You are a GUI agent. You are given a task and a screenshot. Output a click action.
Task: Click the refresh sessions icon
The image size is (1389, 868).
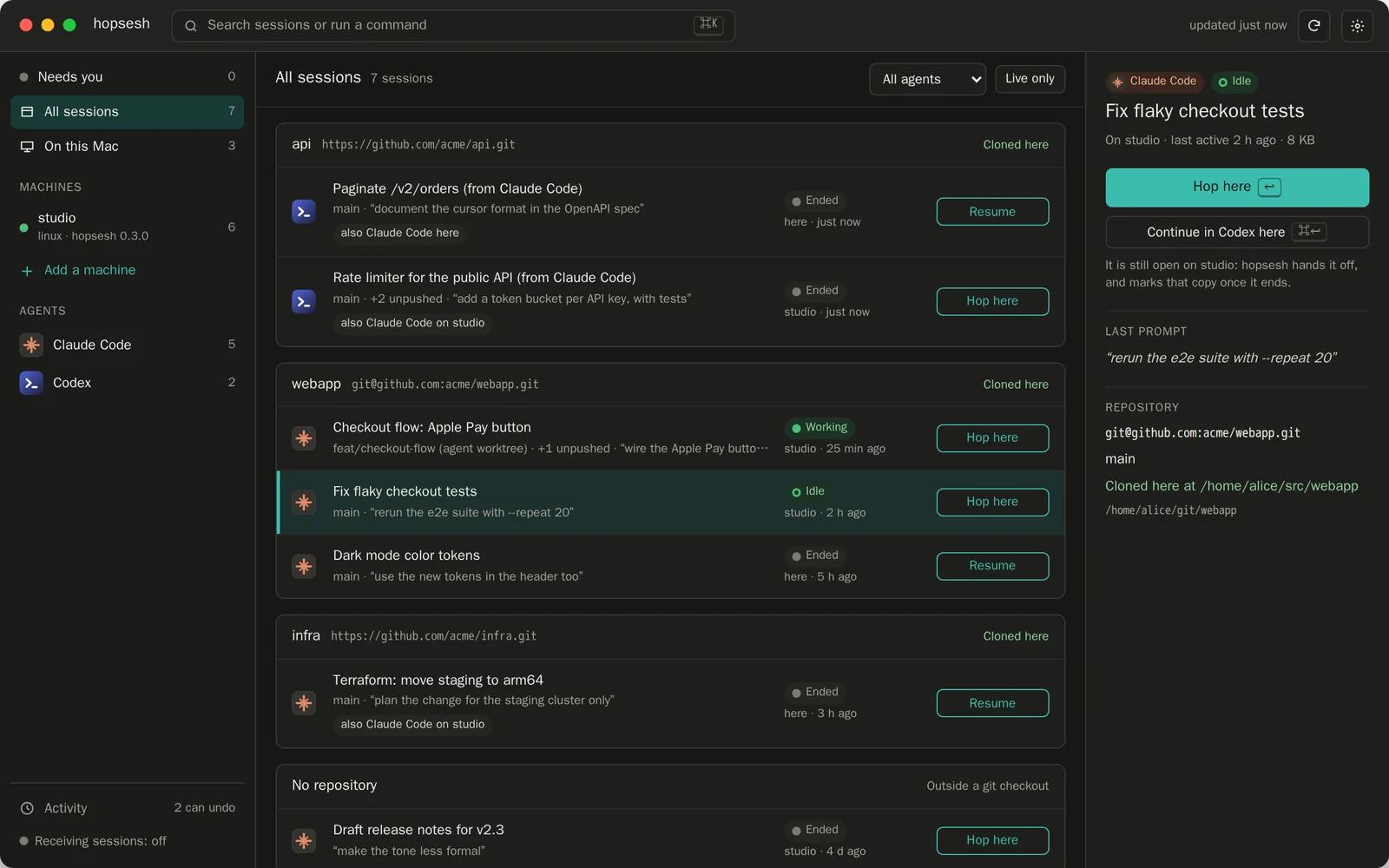coord(1313,26)
